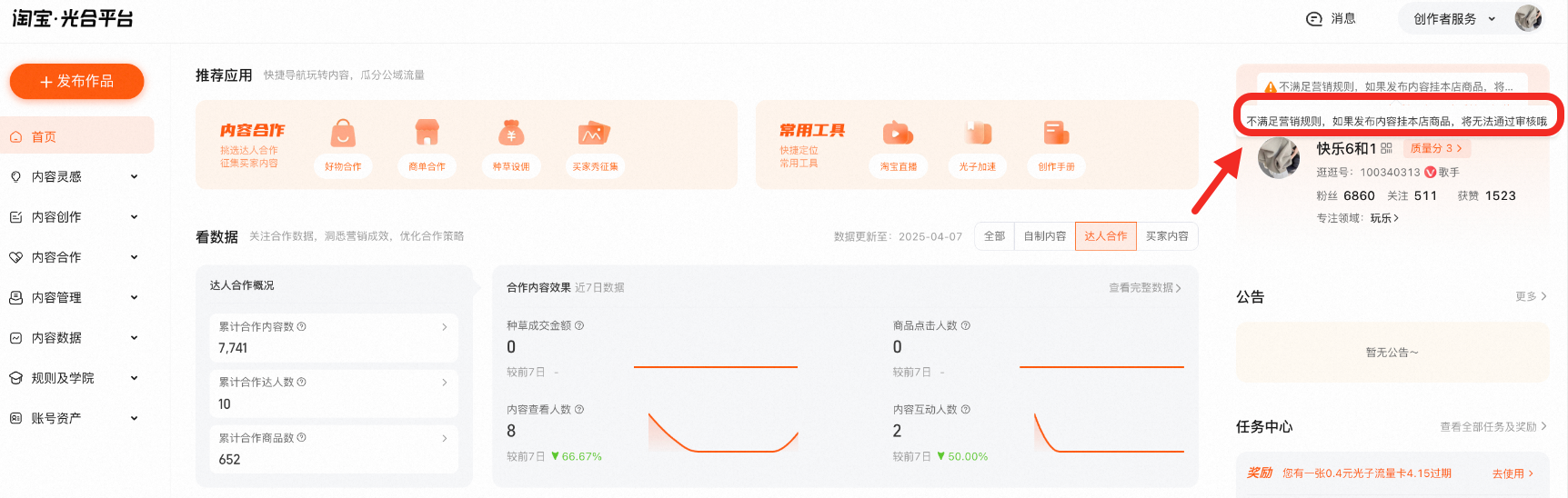Click the 50.00% decrease figure
This screenshot has height=498, width=1568.
962,456
